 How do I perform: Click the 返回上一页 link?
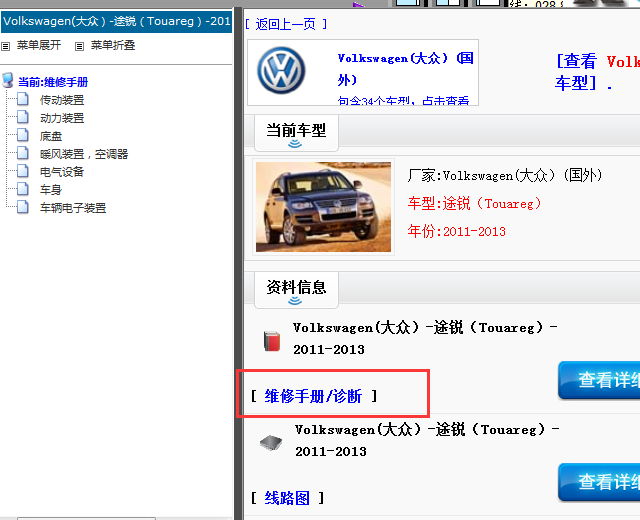(286, 24)
